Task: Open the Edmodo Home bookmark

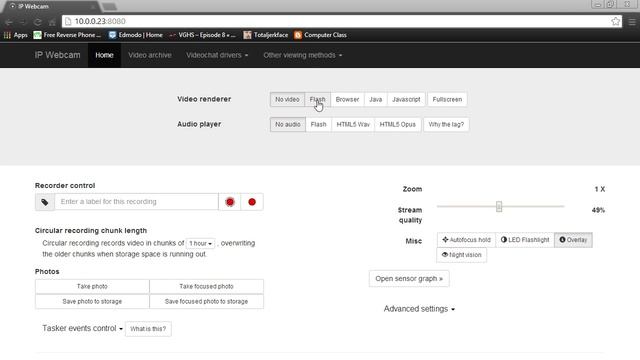Action: click(136, 35)
